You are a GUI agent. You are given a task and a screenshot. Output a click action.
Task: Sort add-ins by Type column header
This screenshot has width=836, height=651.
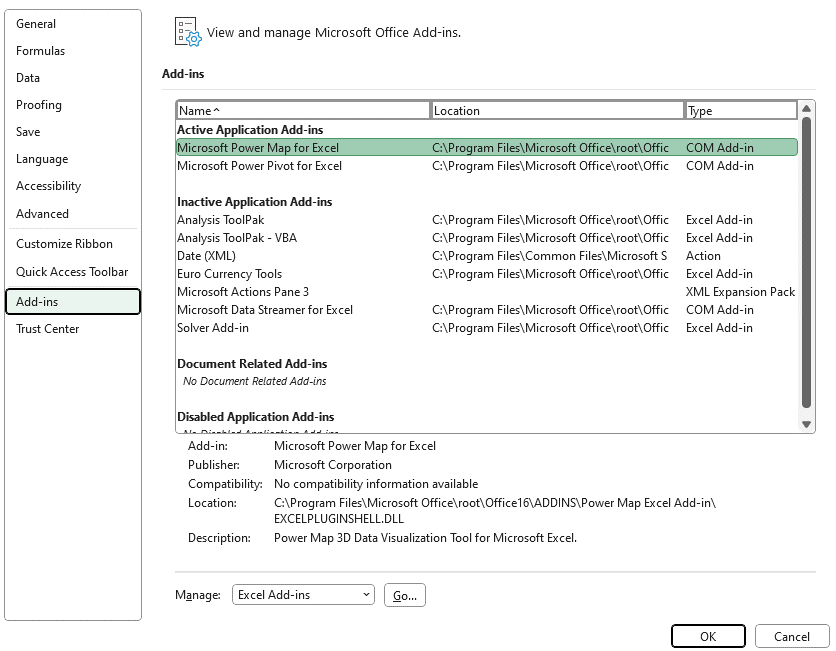click(x=741, y=111)
